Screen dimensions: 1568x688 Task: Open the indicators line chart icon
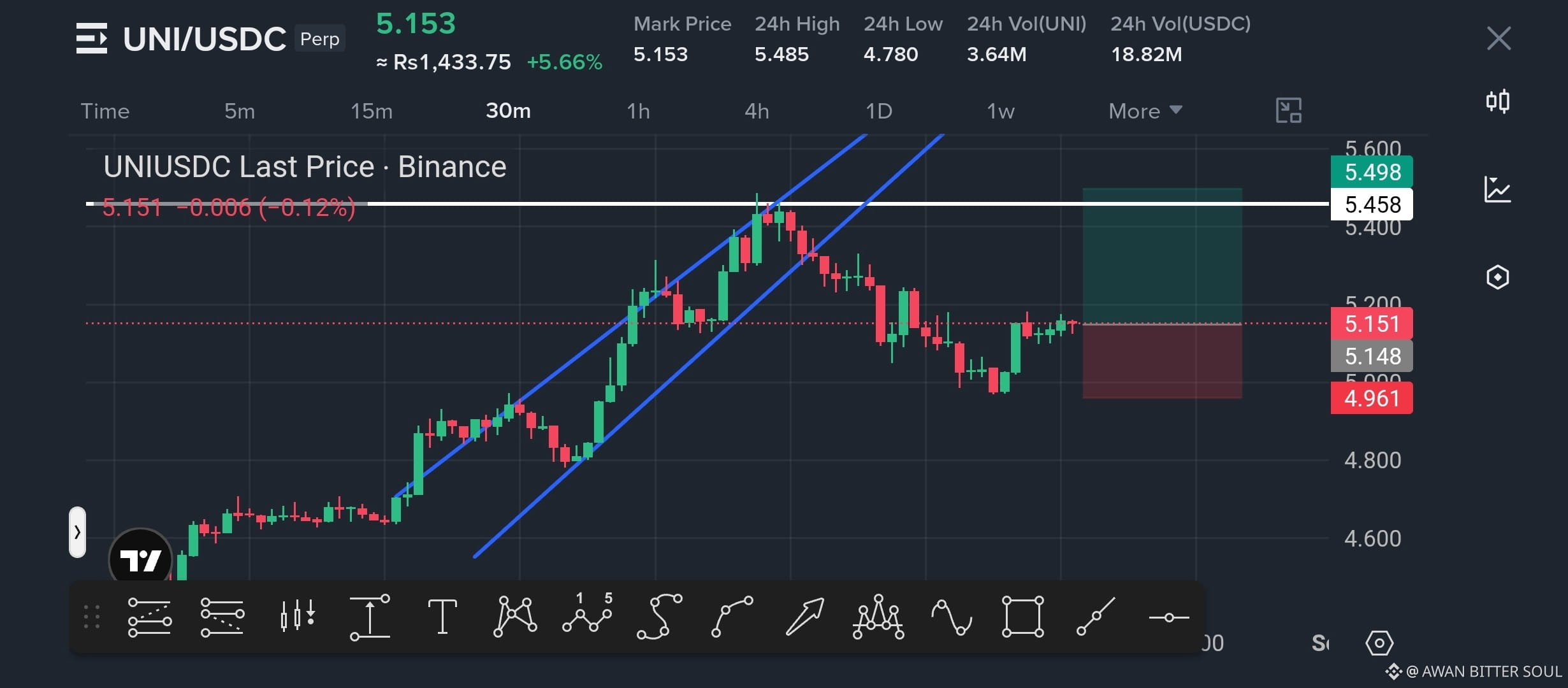pyautogui.click(x=1497, y=189)
